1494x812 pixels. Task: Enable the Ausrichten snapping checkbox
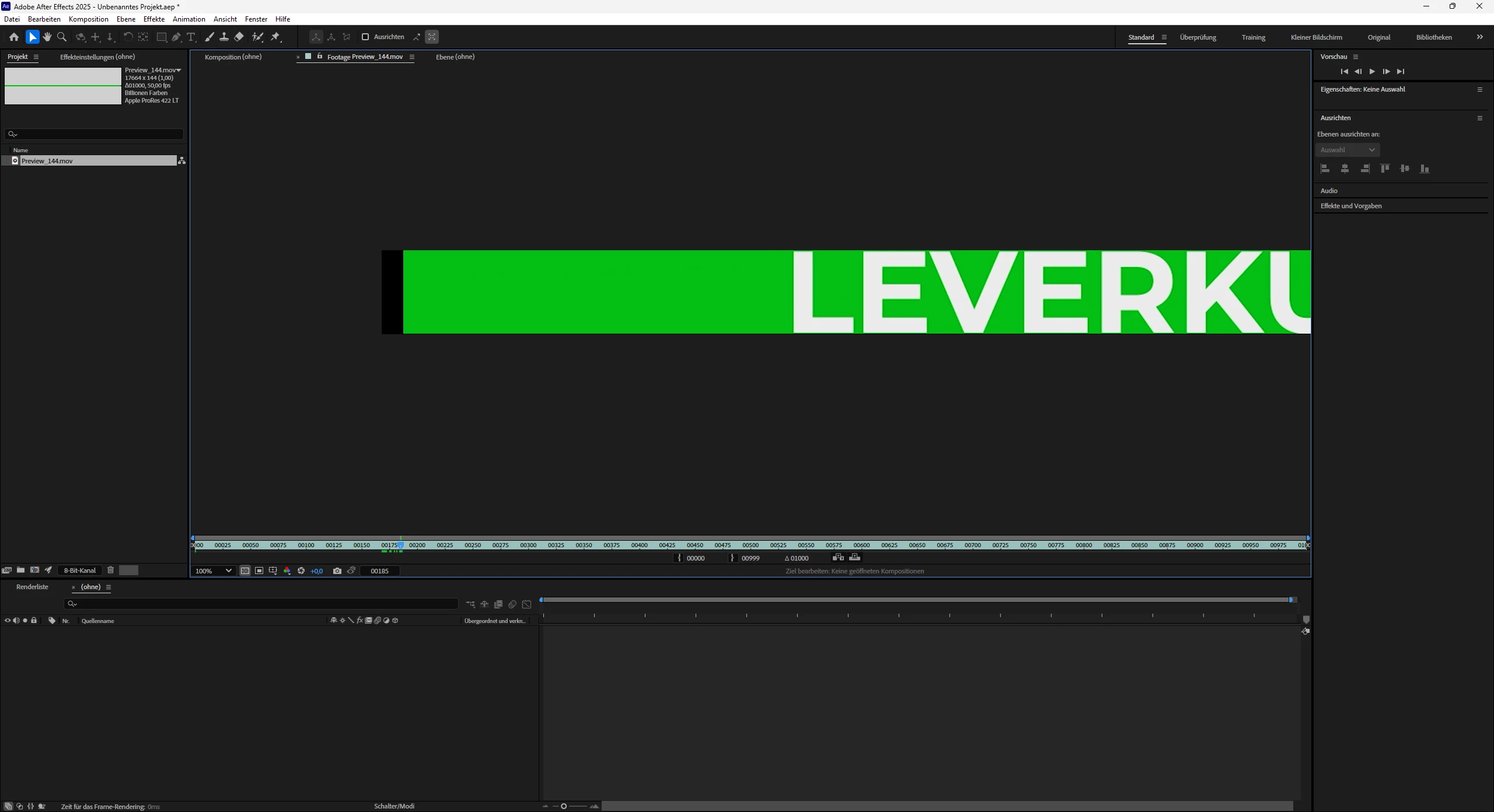[x=365, y=37]
